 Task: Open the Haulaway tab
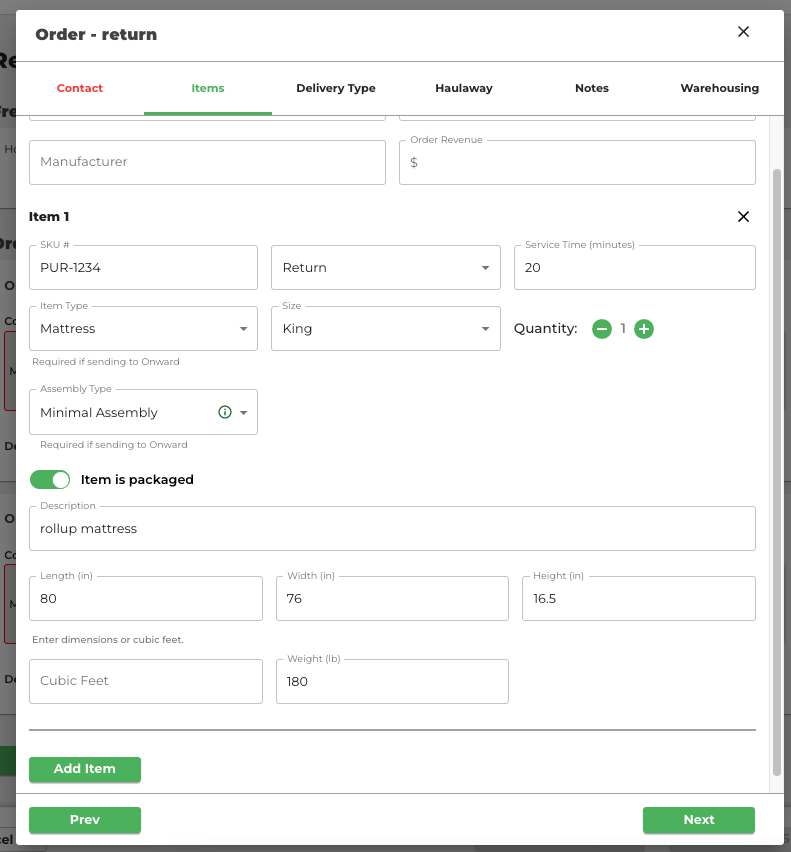pos(464,88)
